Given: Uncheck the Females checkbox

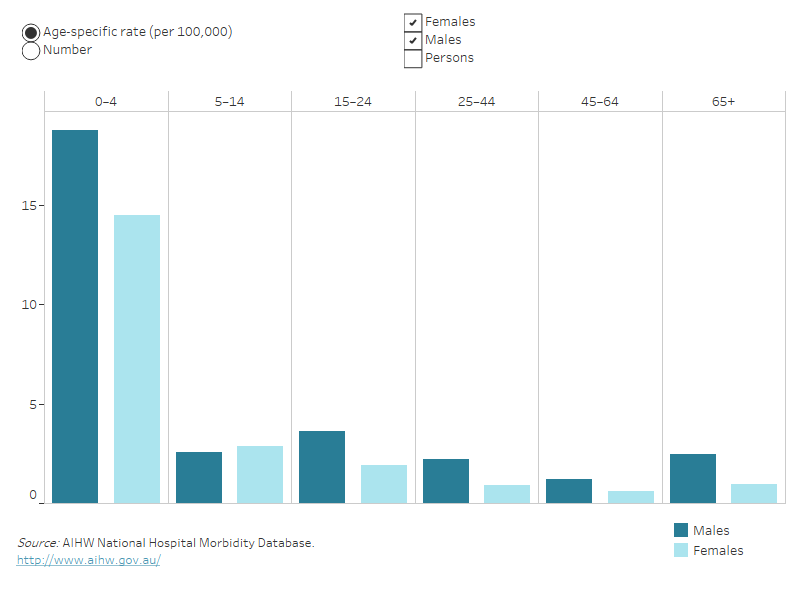Looking at the screenshot, I should point(413,22).
